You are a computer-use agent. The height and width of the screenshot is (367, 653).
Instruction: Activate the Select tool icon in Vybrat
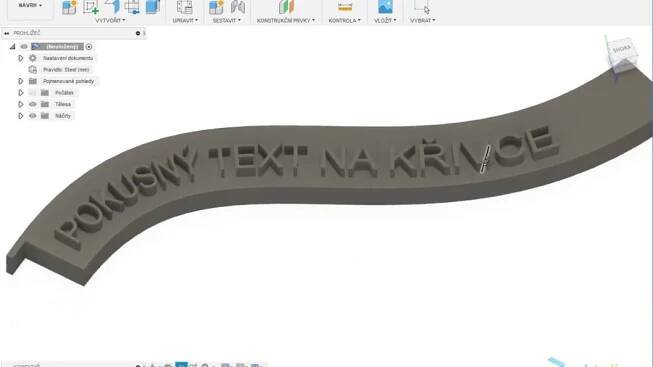(421, 7)
